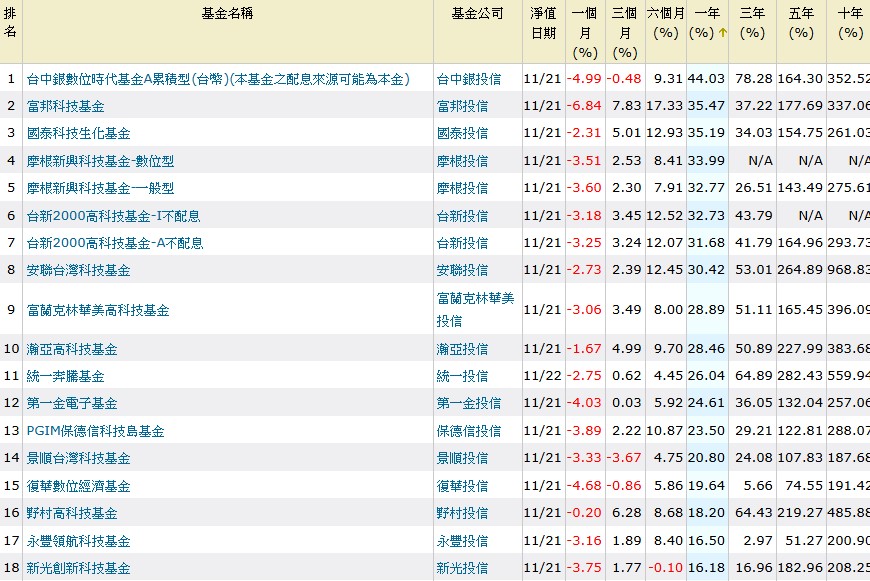Image resolution: width=870 pixels, height=581 pixels.
Task: Open 永豐投信 company page
Action: (462, 541)
